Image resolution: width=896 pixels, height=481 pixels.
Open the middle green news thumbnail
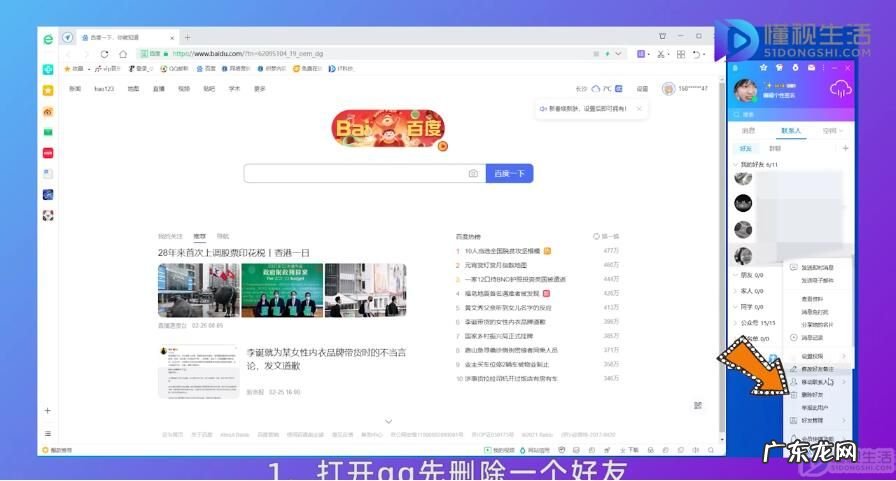coord(282,290)
